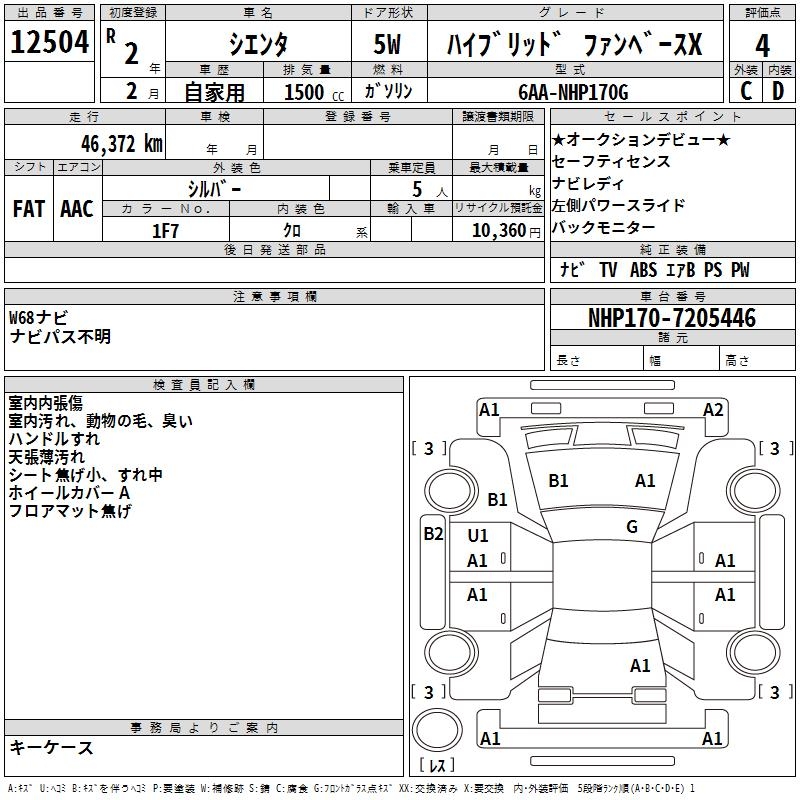This screenshot has height=800, width=800.
Task: Select grade ハイブリッド ファンベースX
Action: (x=574, y=44)
